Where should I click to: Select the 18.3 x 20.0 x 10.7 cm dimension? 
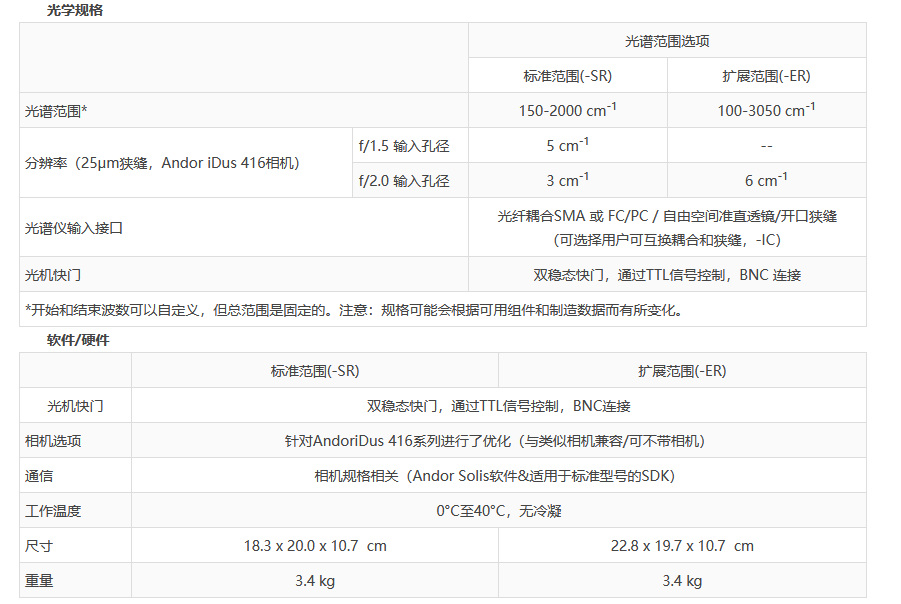coord(315,546)
